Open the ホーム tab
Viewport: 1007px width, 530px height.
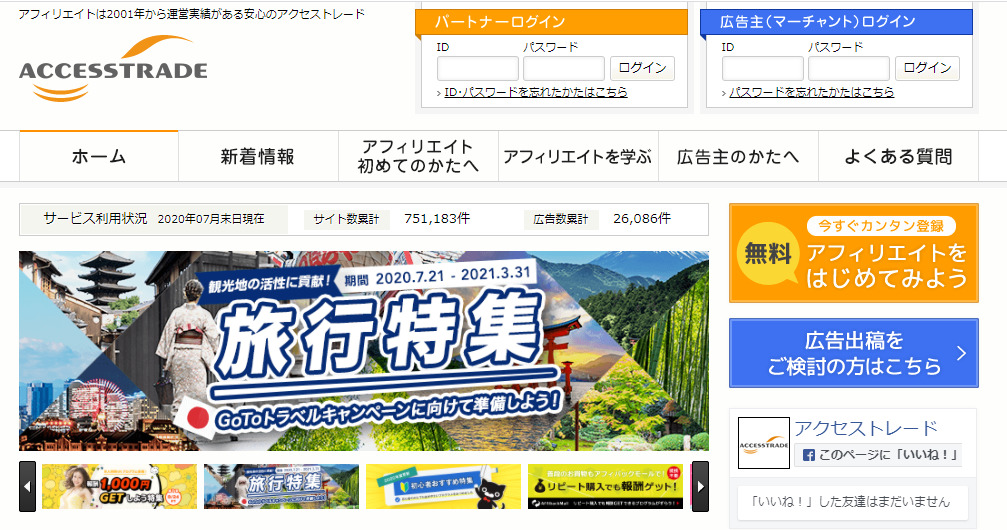[99, 156]
